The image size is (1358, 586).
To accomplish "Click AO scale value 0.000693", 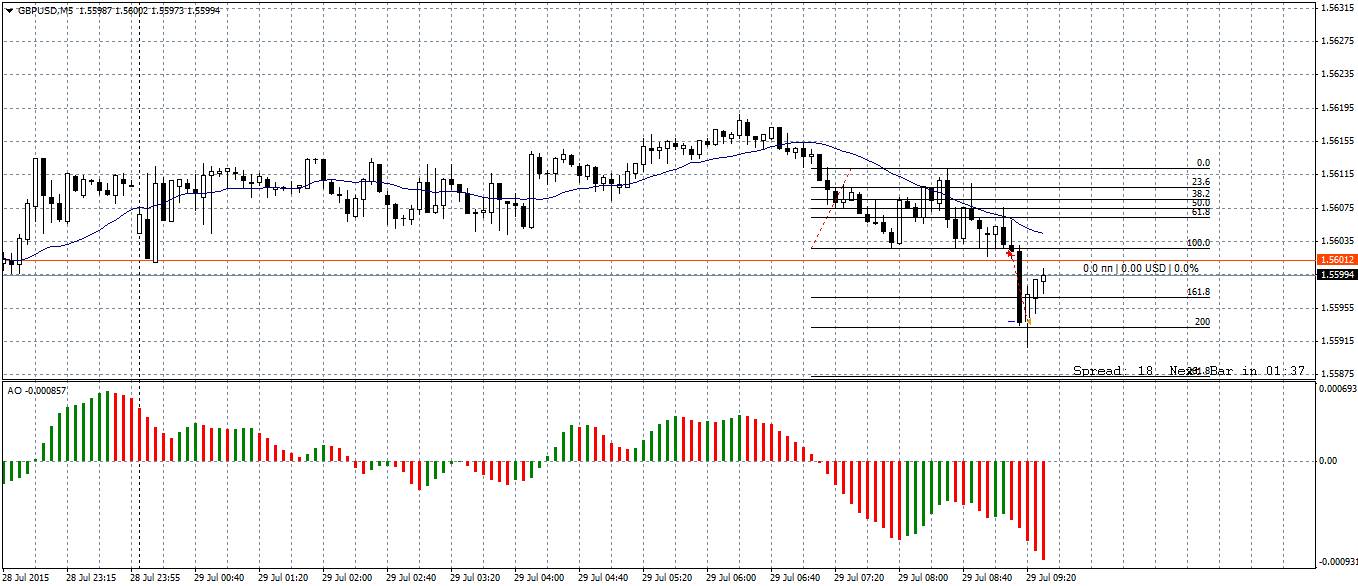I will pyautogui.click(x=1337, y=388).
